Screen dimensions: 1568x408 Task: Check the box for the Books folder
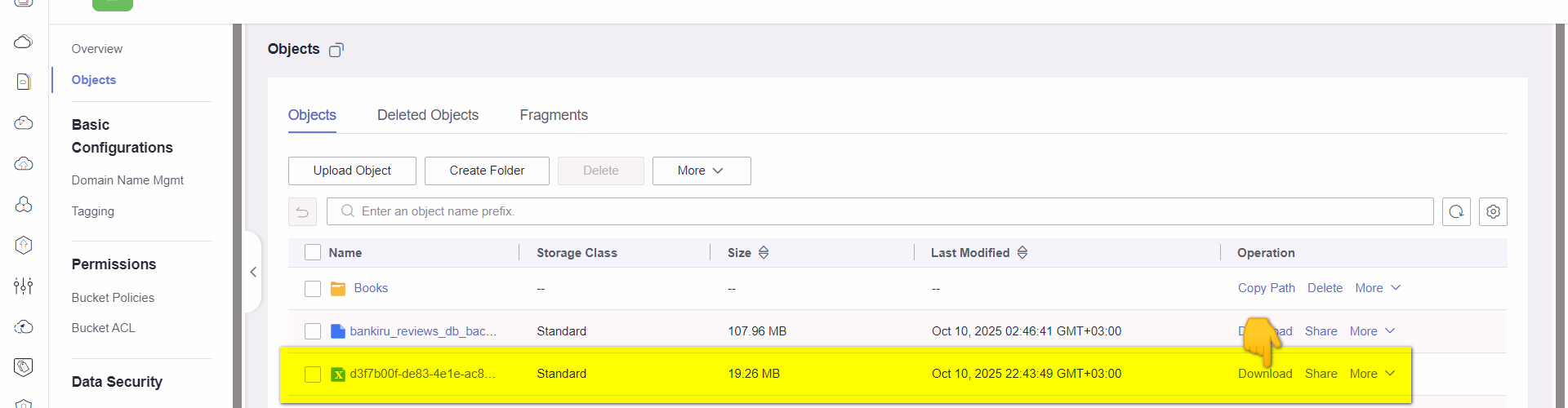click(313, 289)
